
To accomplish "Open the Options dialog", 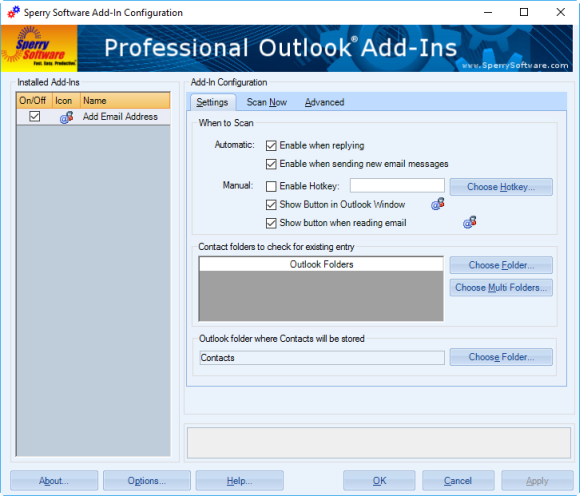I will coord(147,480).
